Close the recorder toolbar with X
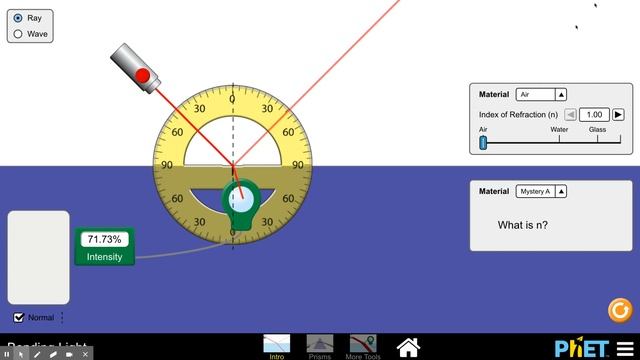This screenshot has height=360, width=640. click(85, 355)
